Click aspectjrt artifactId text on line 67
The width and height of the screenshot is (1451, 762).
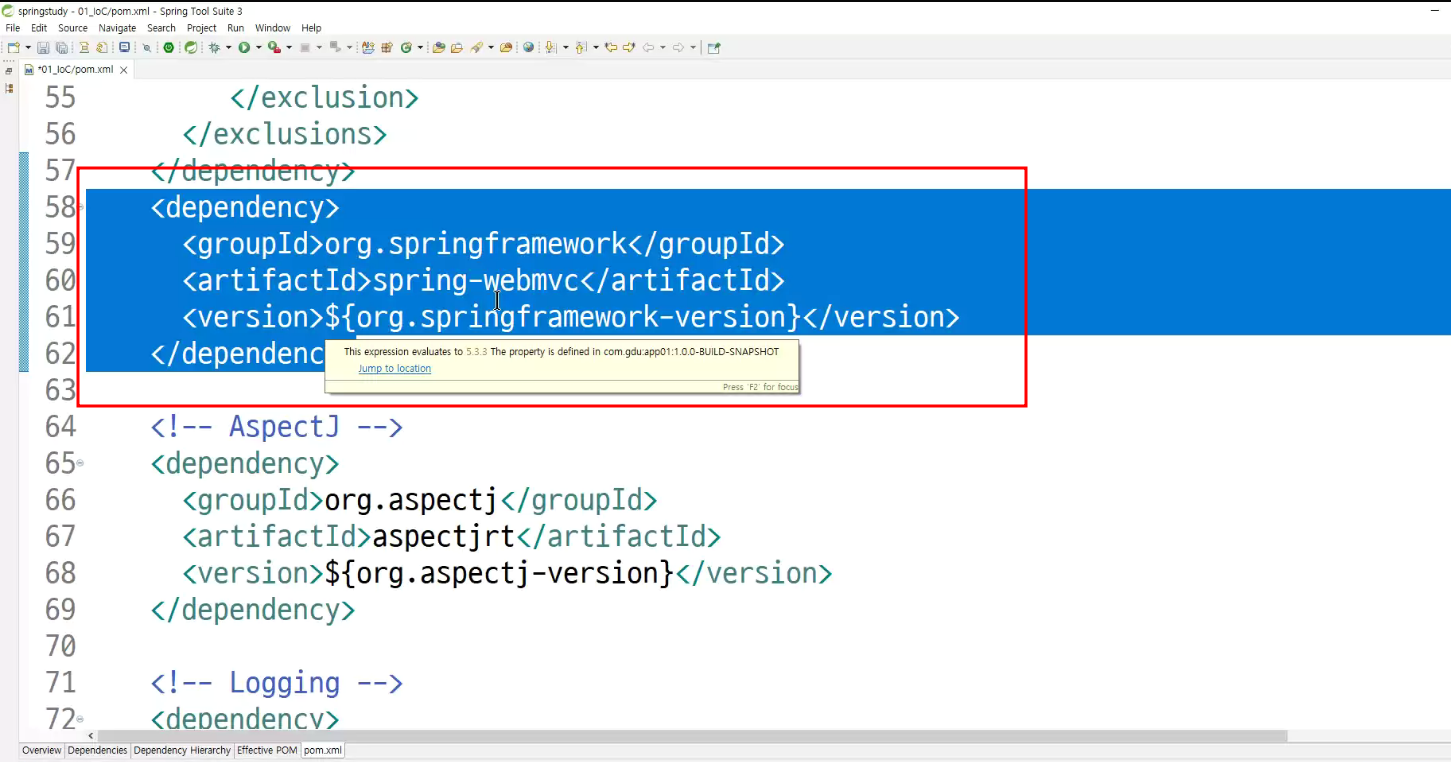(443, 537)
